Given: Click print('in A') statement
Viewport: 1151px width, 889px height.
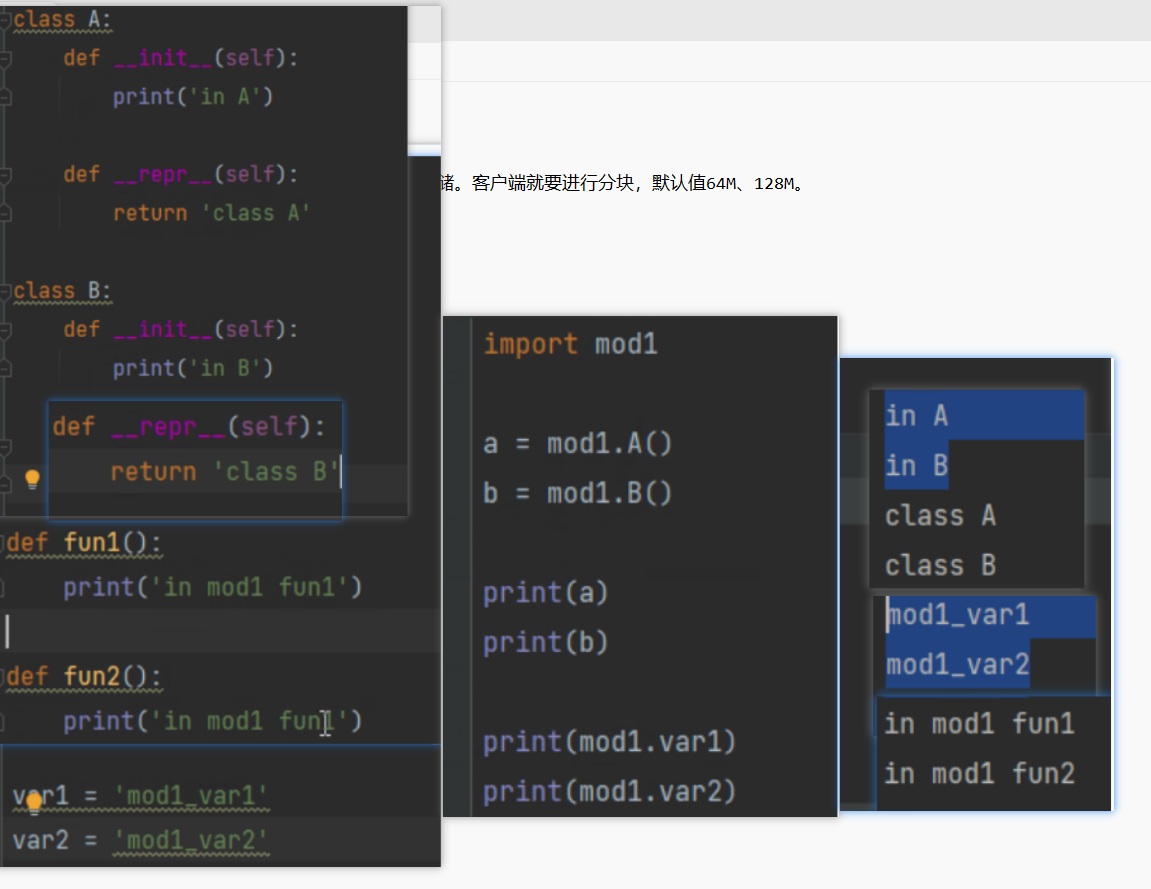Looking at the screenshot, I should coord(192,96).
